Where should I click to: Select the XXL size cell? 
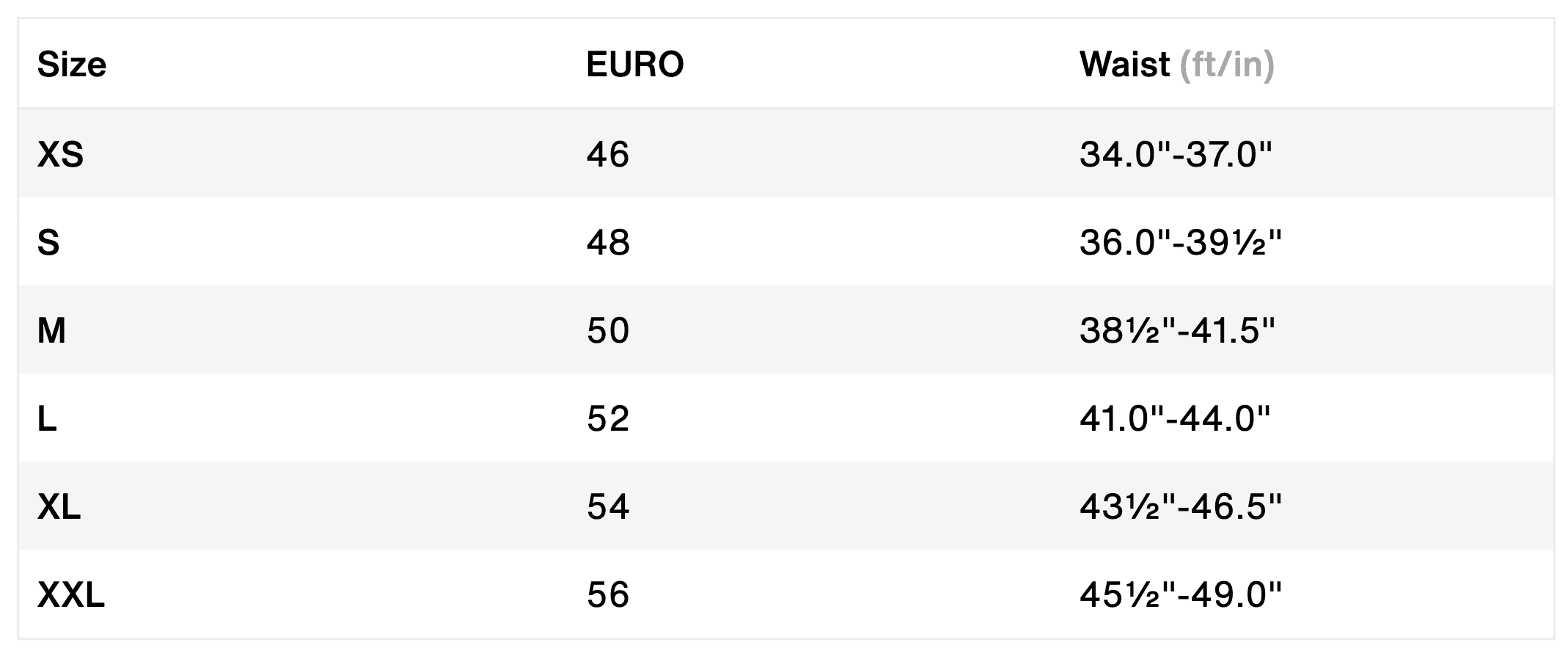point(71,594)
